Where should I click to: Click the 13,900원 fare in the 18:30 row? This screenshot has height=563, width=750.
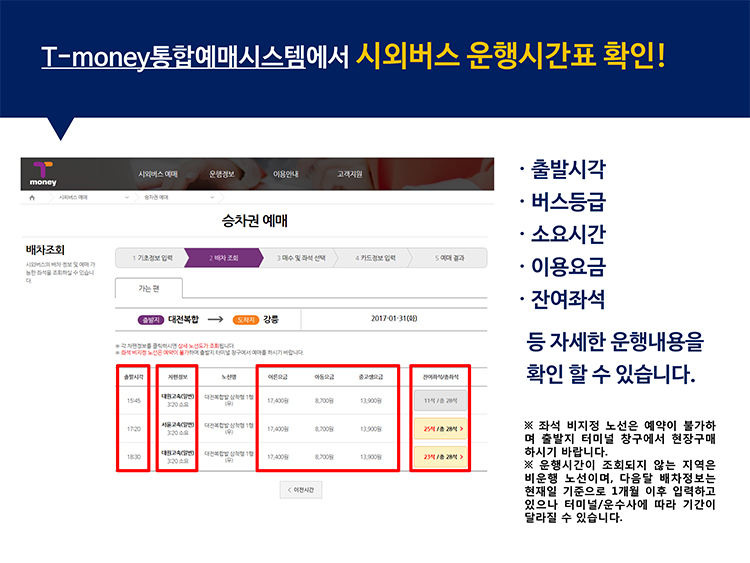tap(371, 457)
